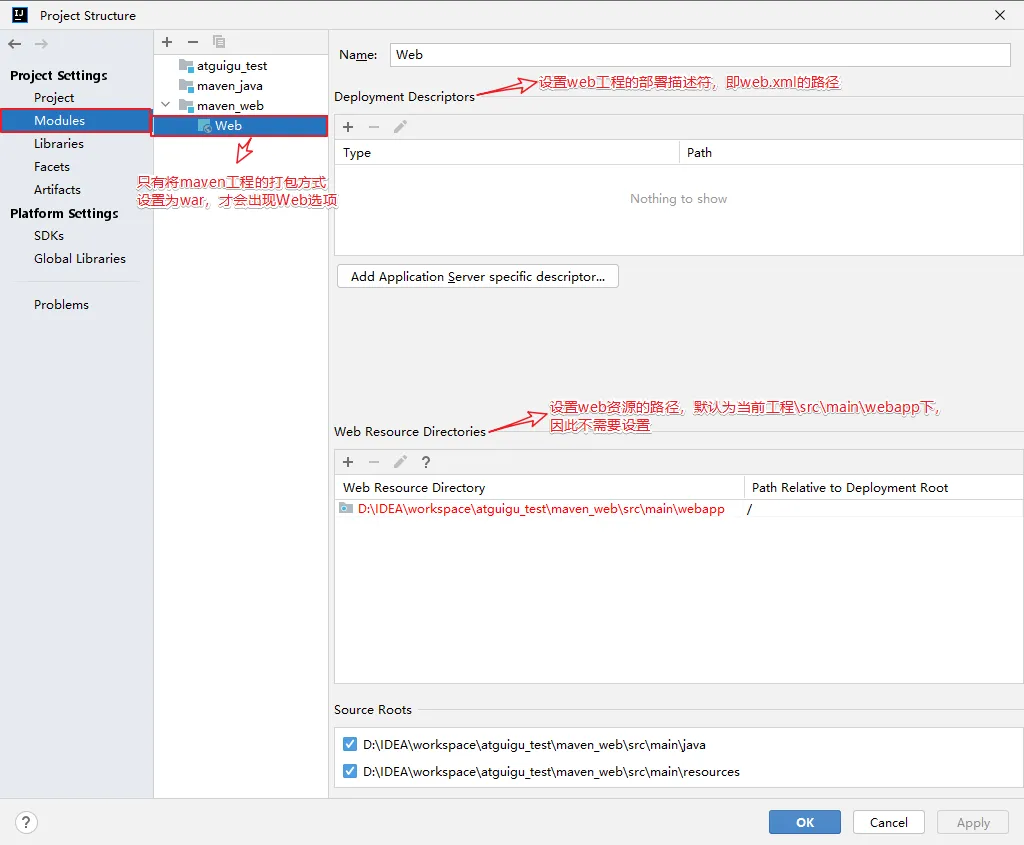
Task: Click the copy module icon
Action: [x=219, y=42]
